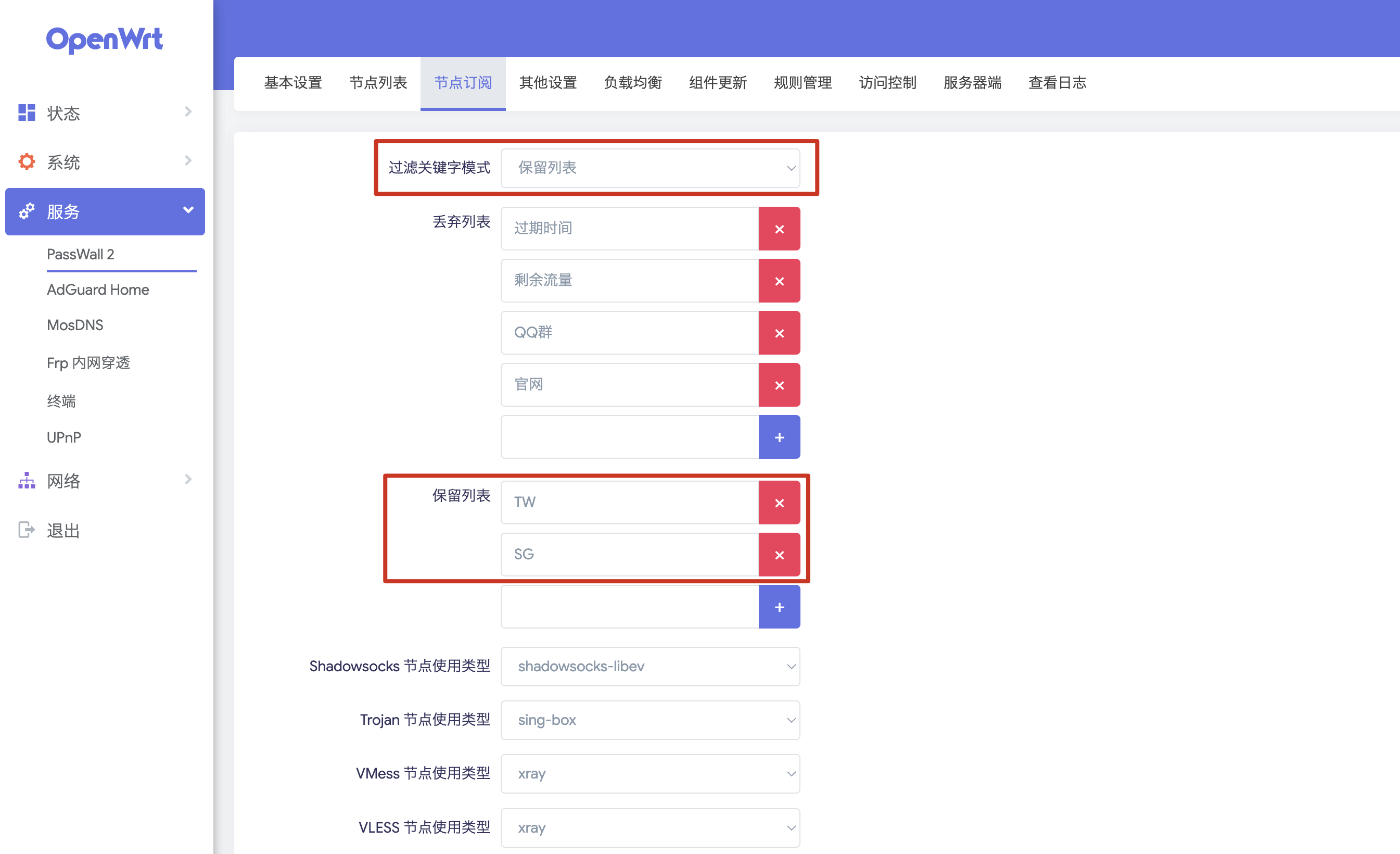Switch to the 规则管理 tab
The width and height of the screenshot is (1400, 854).
coord(803,83)
